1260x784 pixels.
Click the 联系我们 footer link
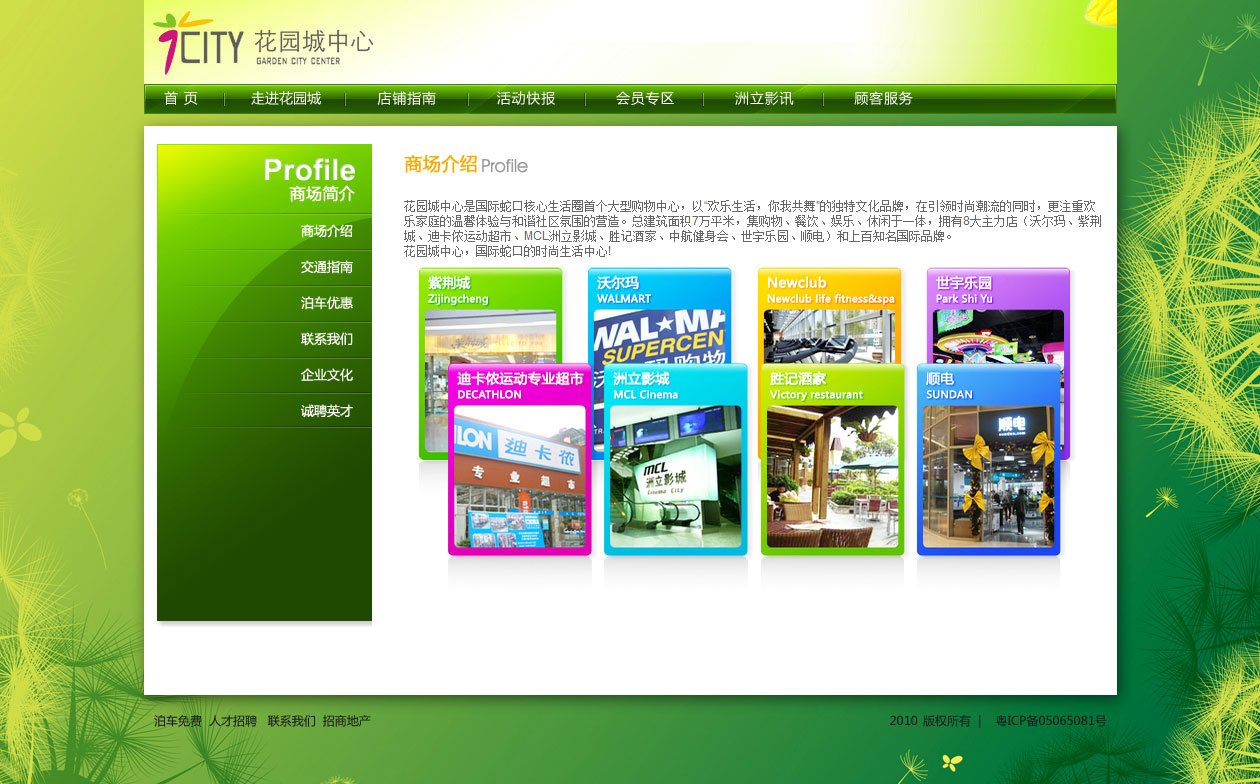[291, 721]
